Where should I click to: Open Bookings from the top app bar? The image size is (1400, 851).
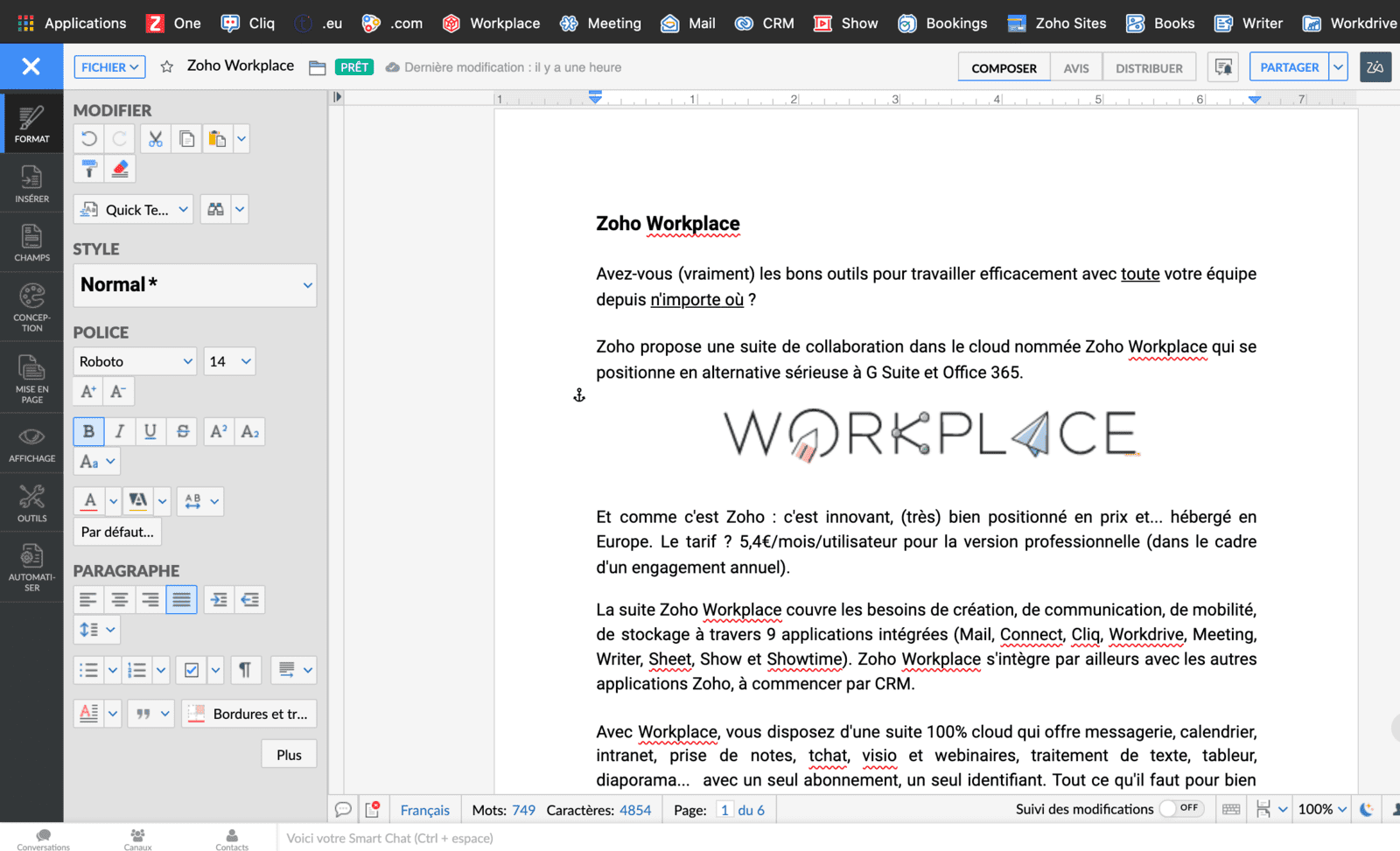point(942,23)
